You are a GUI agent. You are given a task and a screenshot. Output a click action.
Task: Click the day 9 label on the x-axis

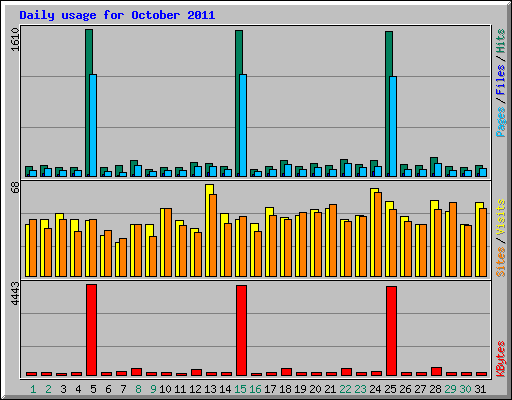[153, 389]
